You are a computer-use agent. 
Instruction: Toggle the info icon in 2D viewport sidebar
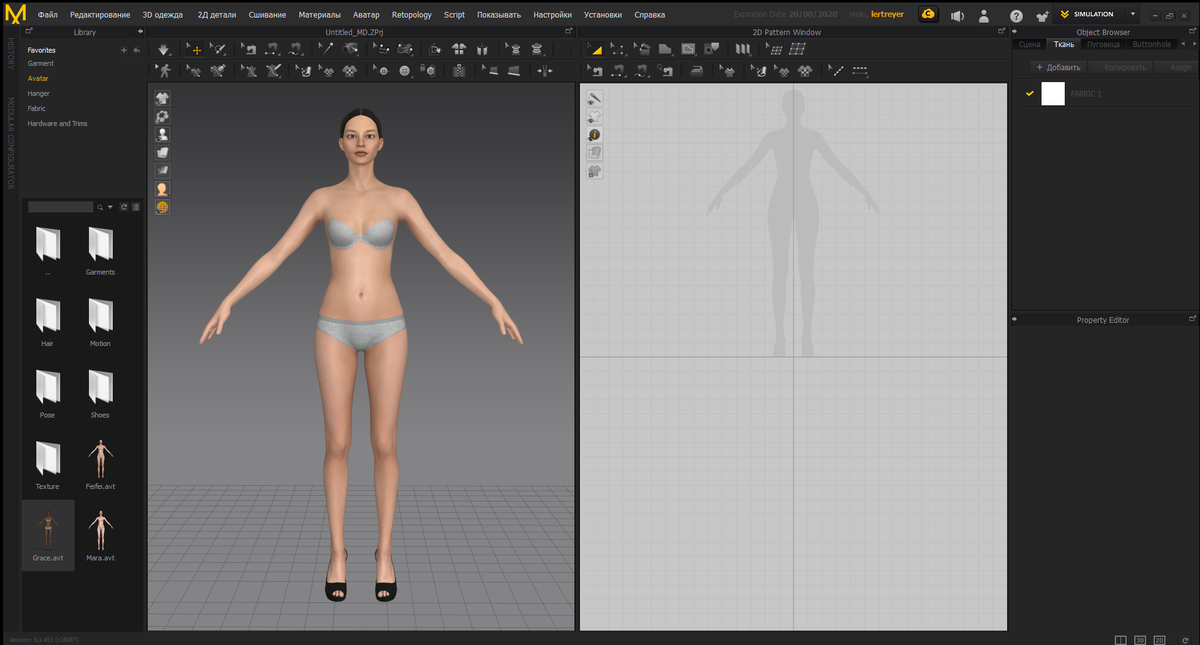[x=594, y=134]
